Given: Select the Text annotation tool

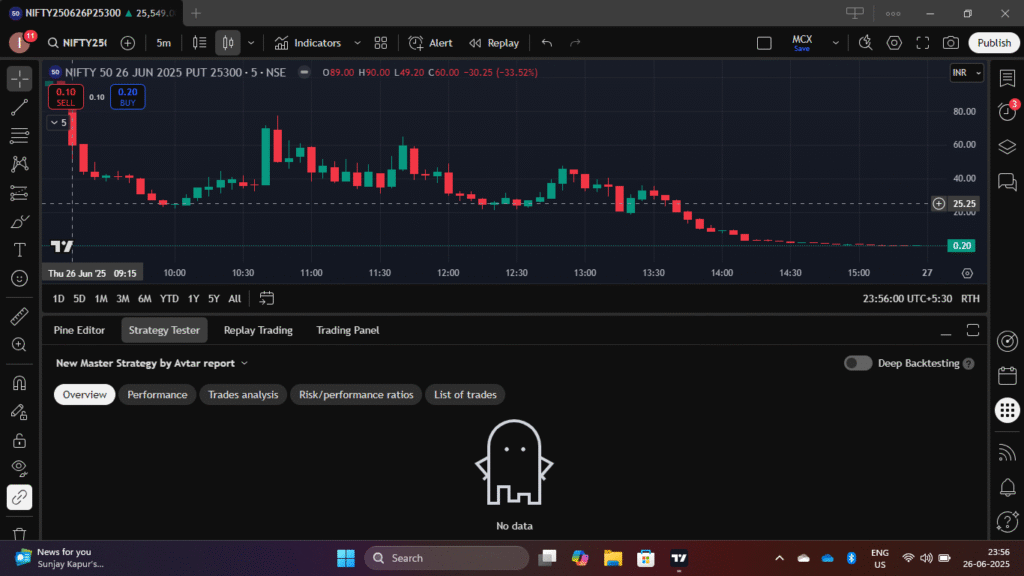Looking at the screenshot, I should click(20, 250).
